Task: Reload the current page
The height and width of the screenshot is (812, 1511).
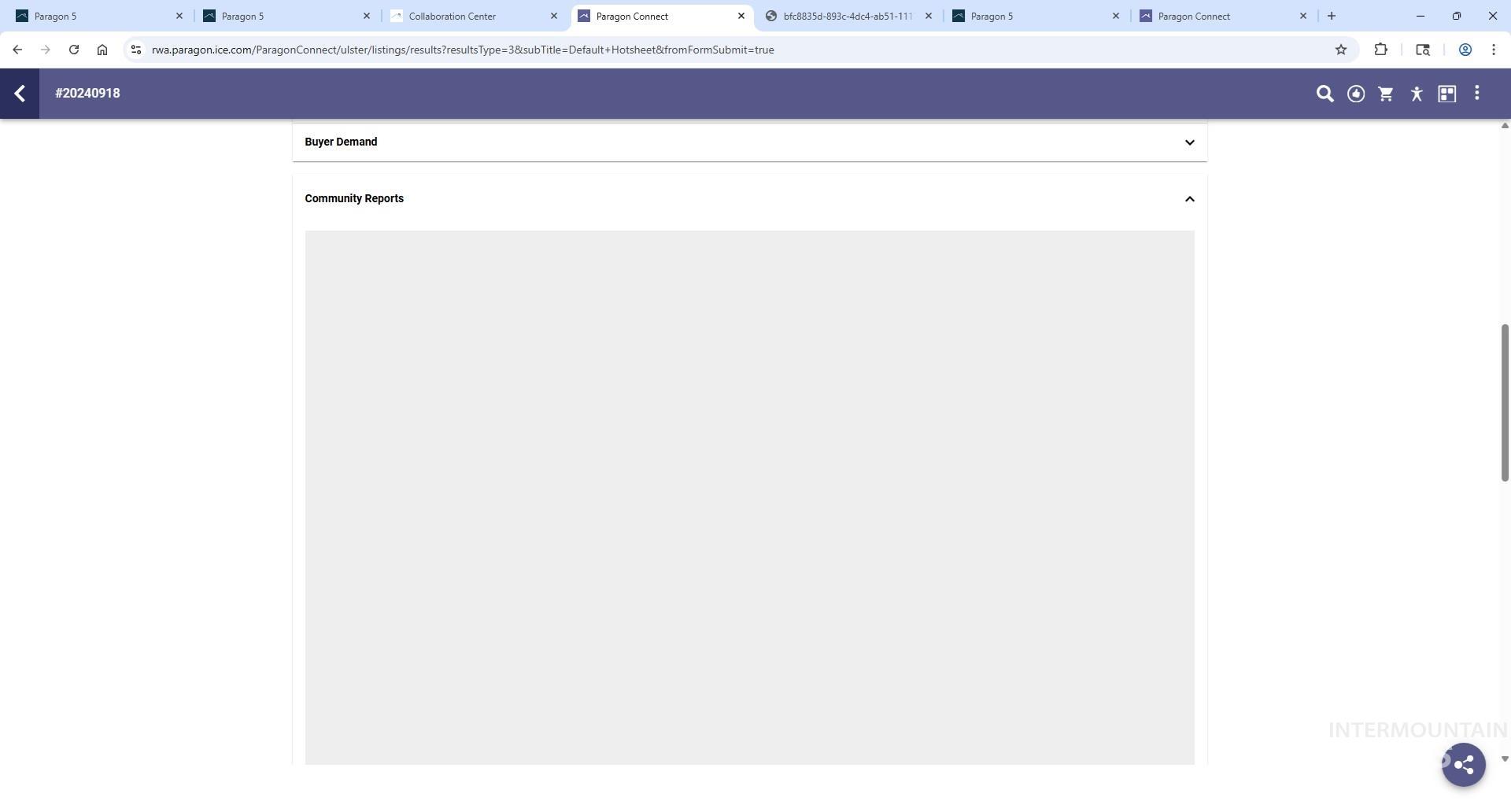Action: (74, 50)
